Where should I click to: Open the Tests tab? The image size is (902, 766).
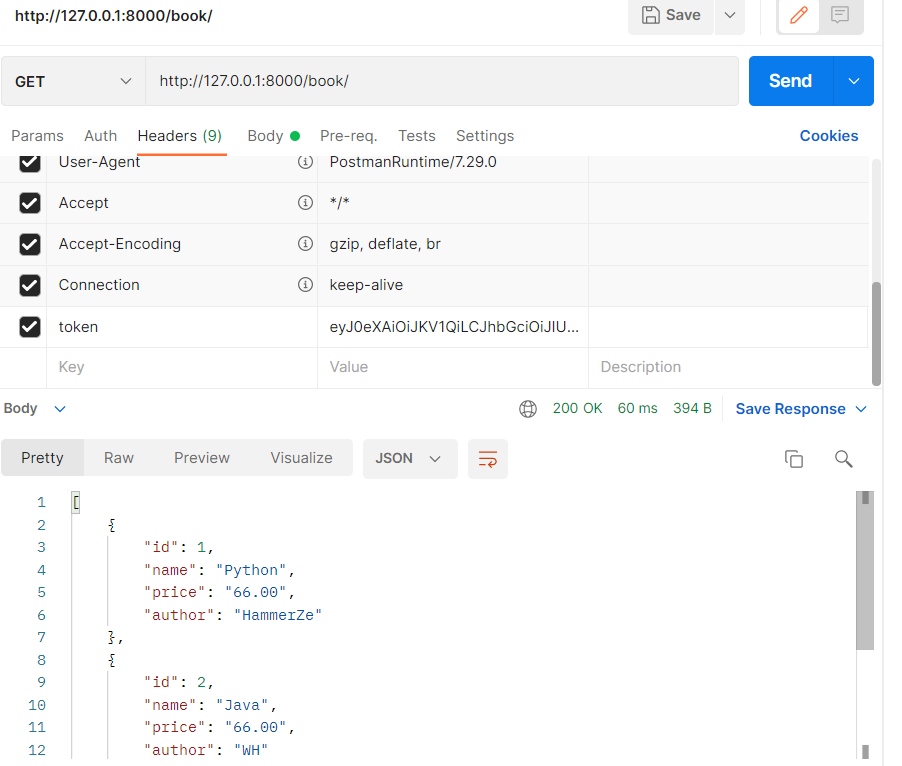417,136
